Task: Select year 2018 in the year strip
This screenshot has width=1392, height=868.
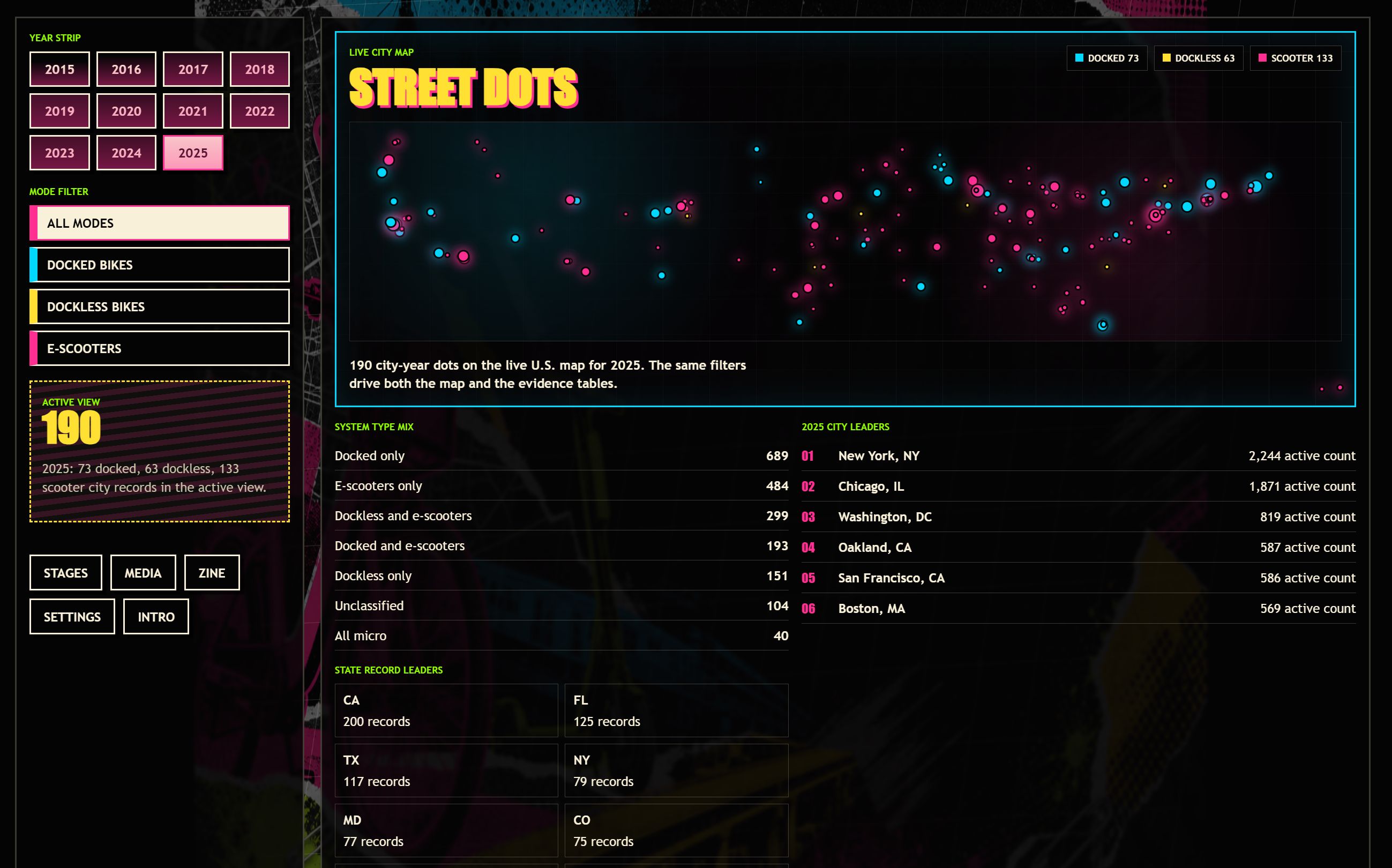Action: tap(259, 70)
